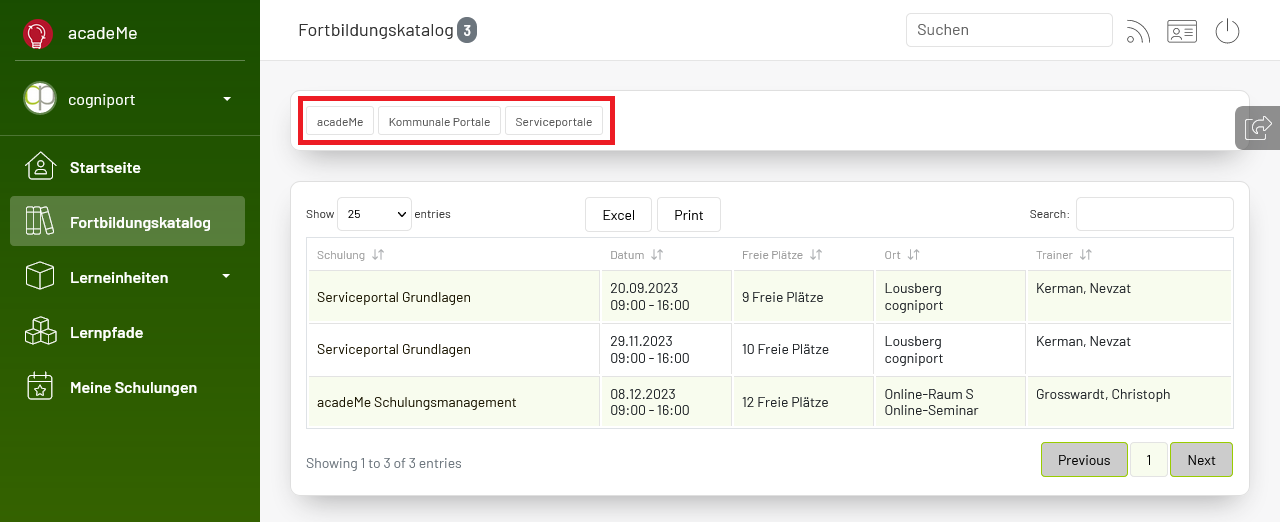Click the table Search input field
1280x522 pixels.
point(1154,214)
